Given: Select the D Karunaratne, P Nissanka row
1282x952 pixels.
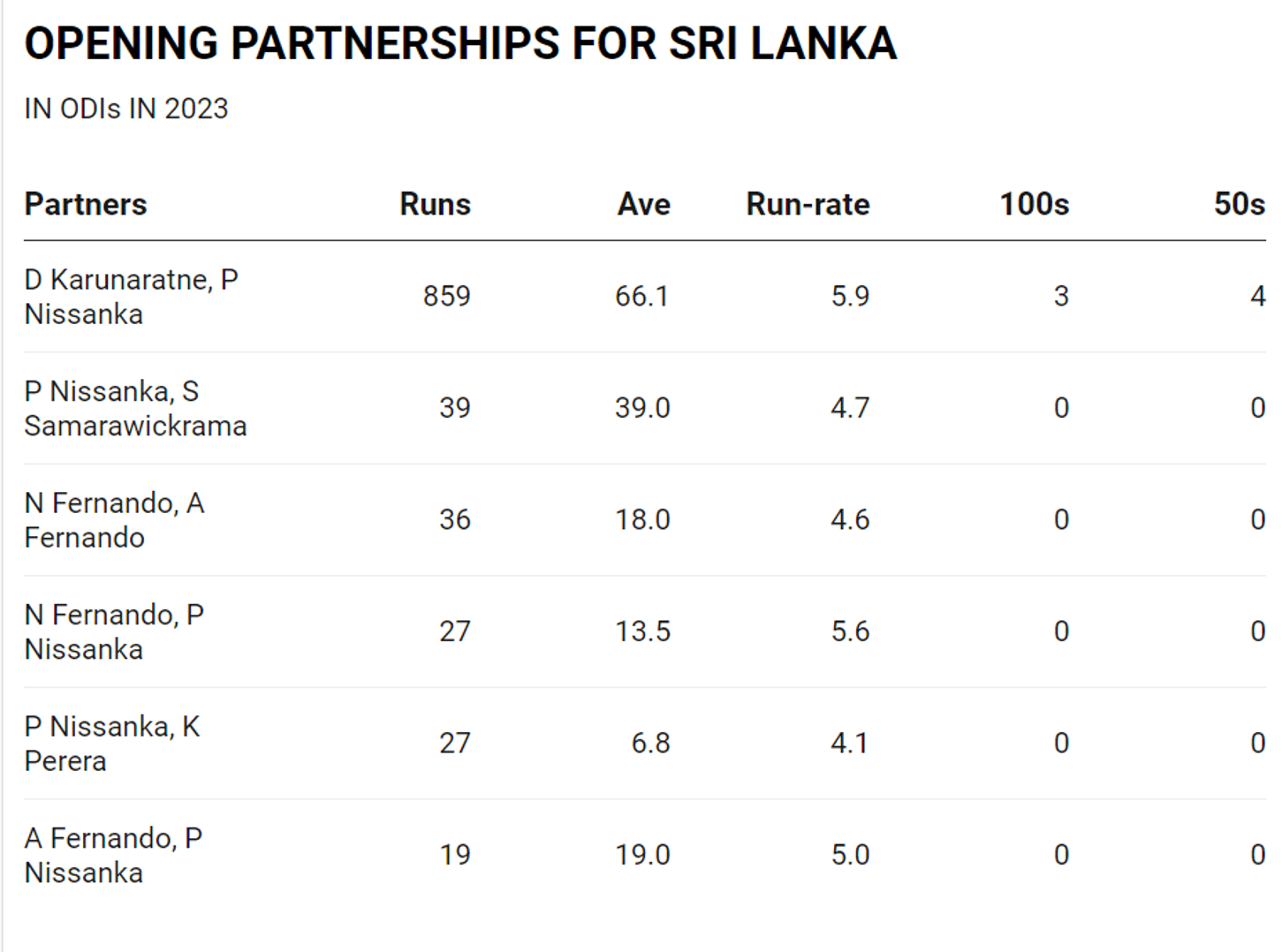Looking at the screenshot, I should 131,297.
